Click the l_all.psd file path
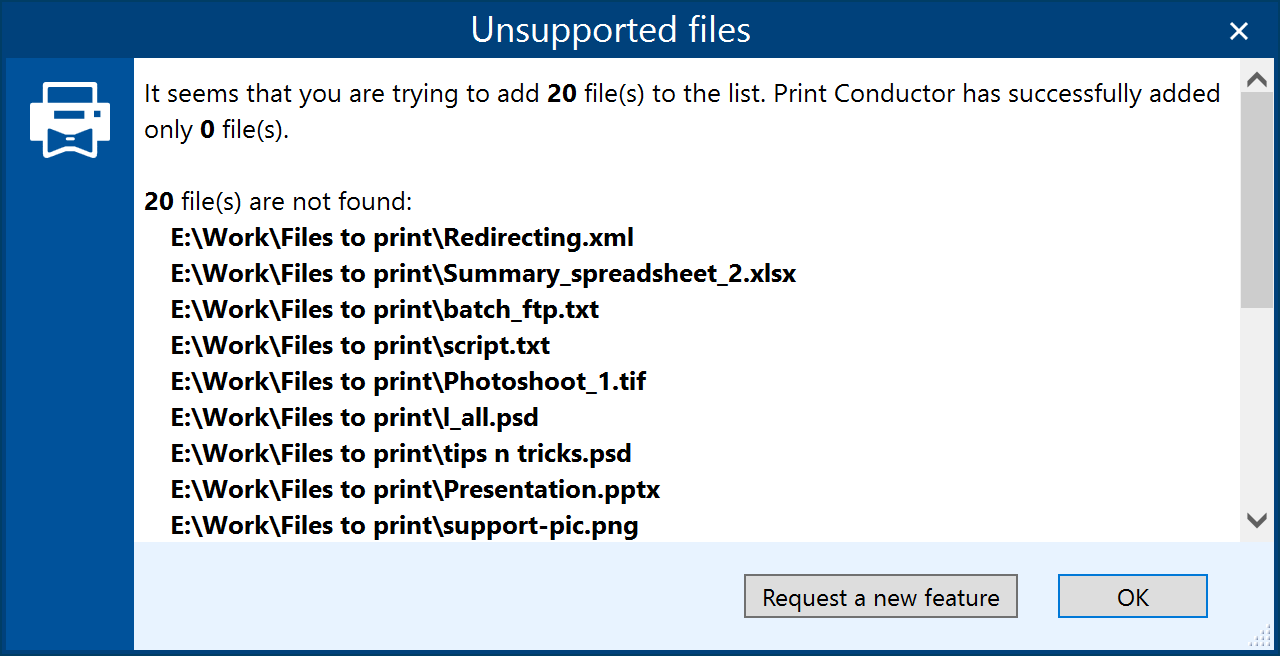Screen dimensions: 1280x656 (x=355, y=418)
